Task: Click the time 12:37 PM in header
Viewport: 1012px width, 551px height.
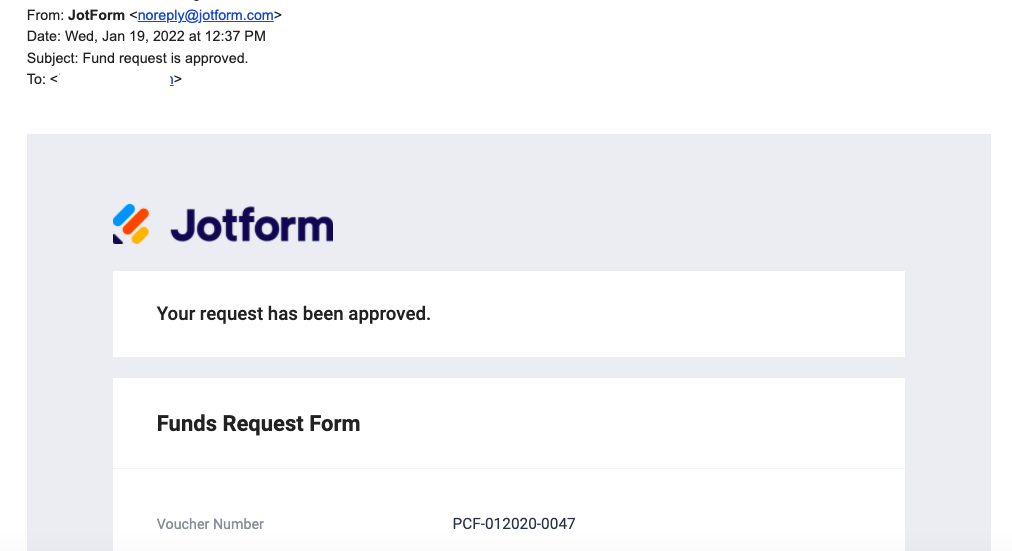Action: pyautogui.click(x=237, y=36)
